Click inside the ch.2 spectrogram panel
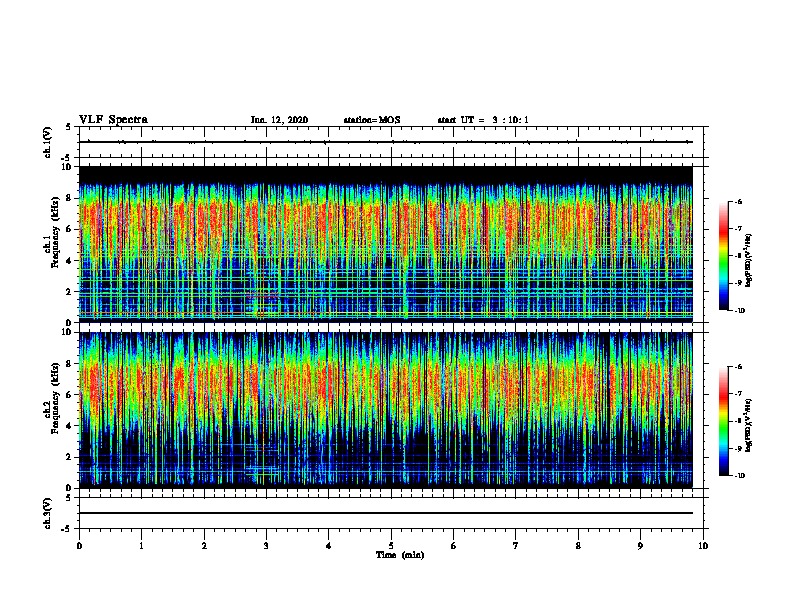The width and height of the screenshot is (792, 612). pyautogui.click(x=386, y=410)
